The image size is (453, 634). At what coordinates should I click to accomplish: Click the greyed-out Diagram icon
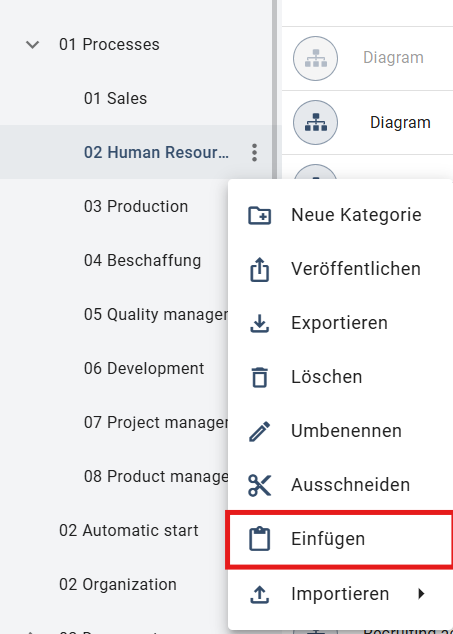[x=315, y=58]
